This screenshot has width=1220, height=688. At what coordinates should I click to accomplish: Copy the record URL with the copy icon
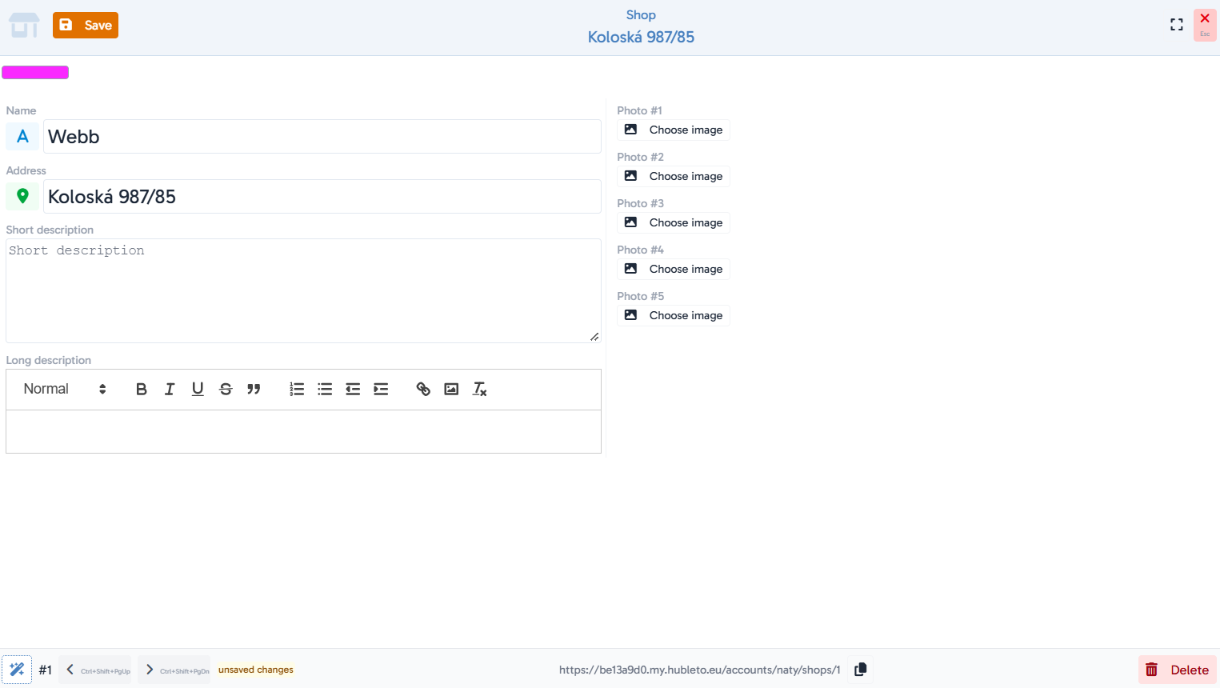(860, 670)
